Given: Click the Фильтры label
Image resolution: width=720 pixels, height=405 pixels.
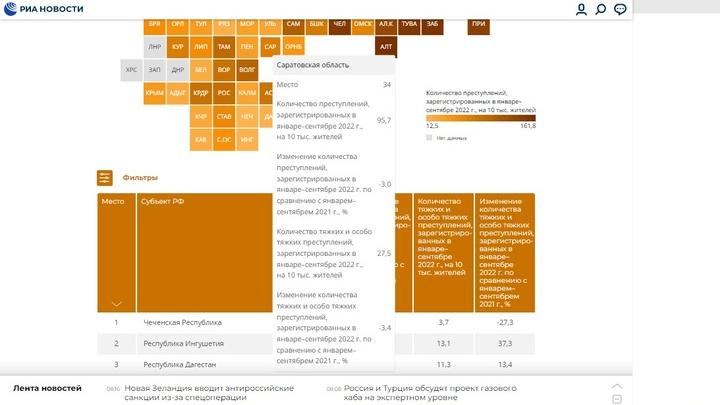Looking at the screenshot, I should [140, 178].
